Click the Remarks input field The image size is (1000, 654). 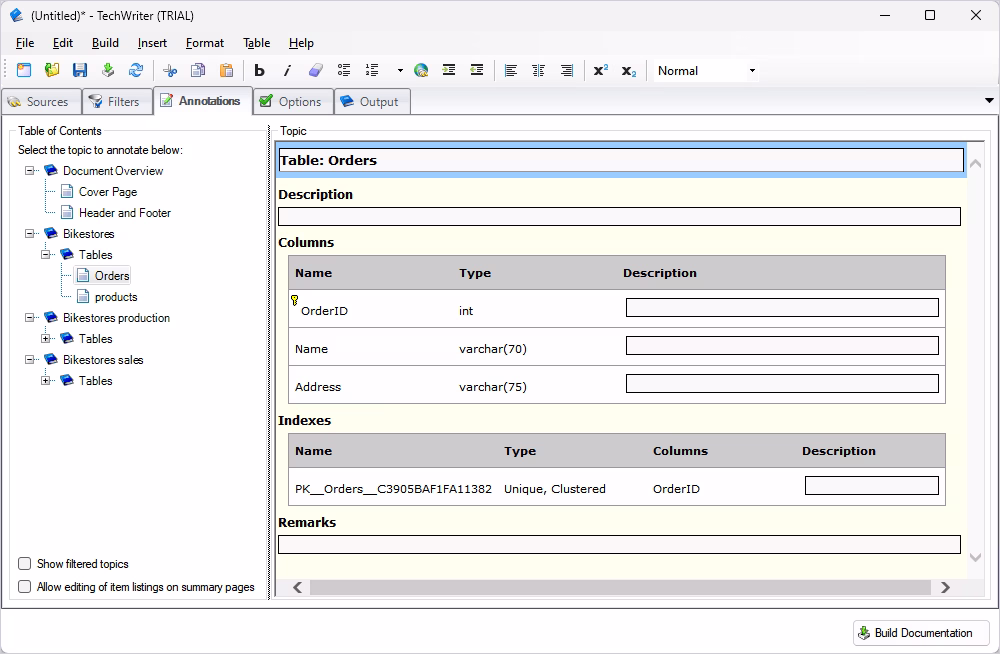(x=619, y=544)
